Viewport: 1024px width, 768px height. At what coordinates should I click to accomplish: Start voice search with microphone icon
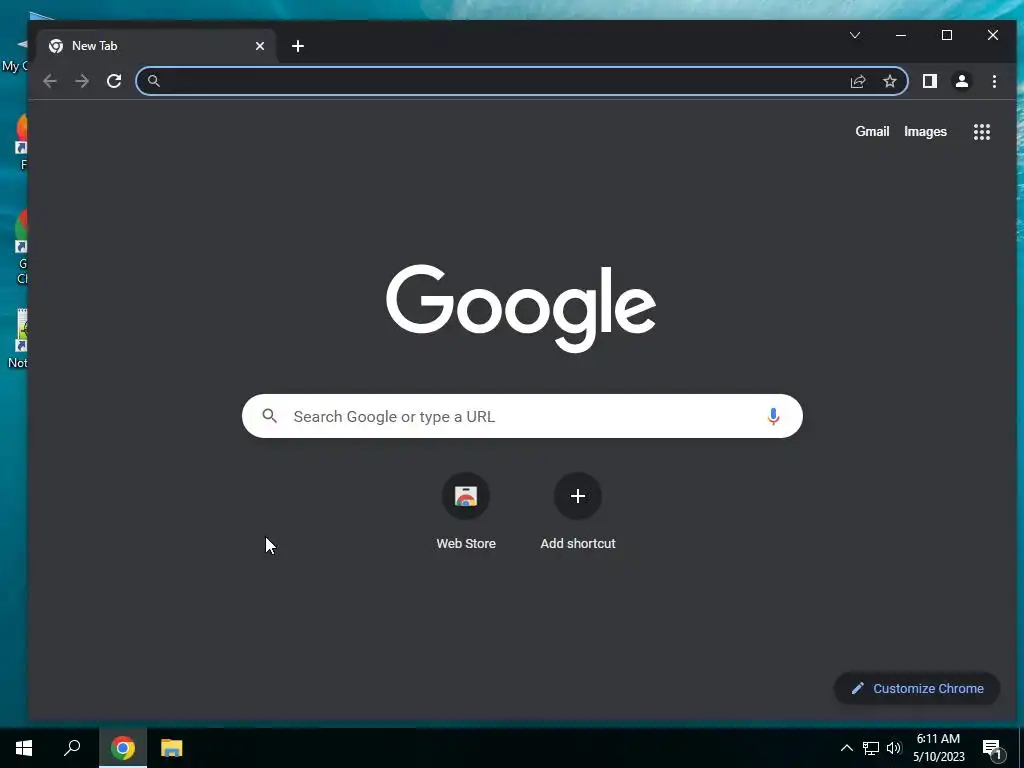(773, 416)
